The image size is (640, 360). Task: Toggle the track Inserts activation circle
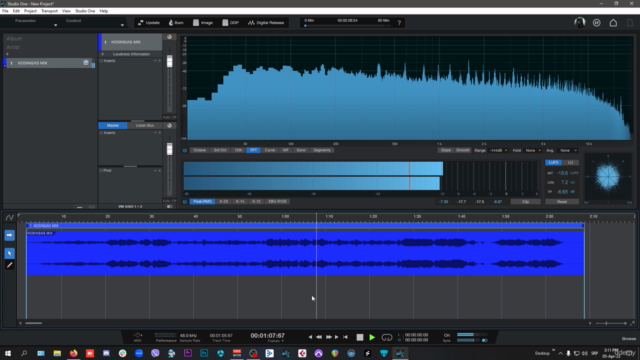101,61
